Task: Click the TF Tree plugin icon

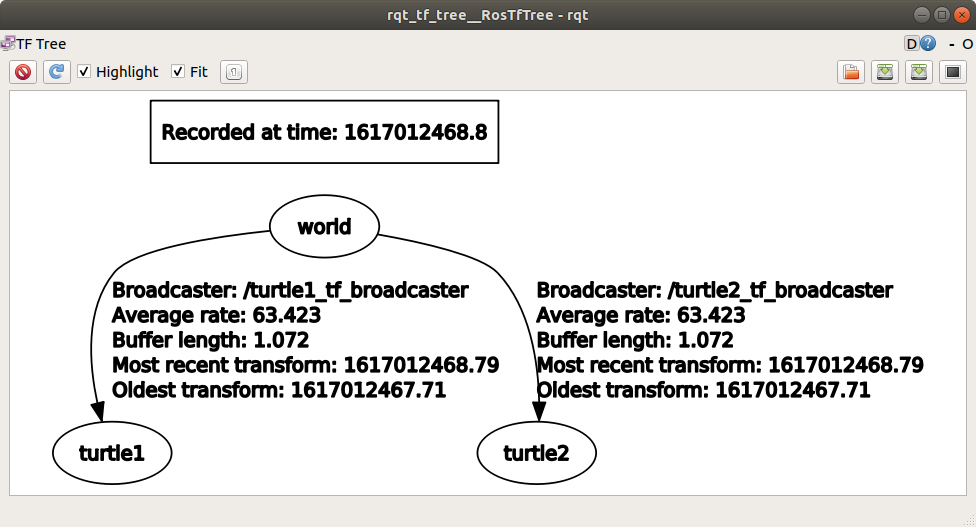Action: 7,44
